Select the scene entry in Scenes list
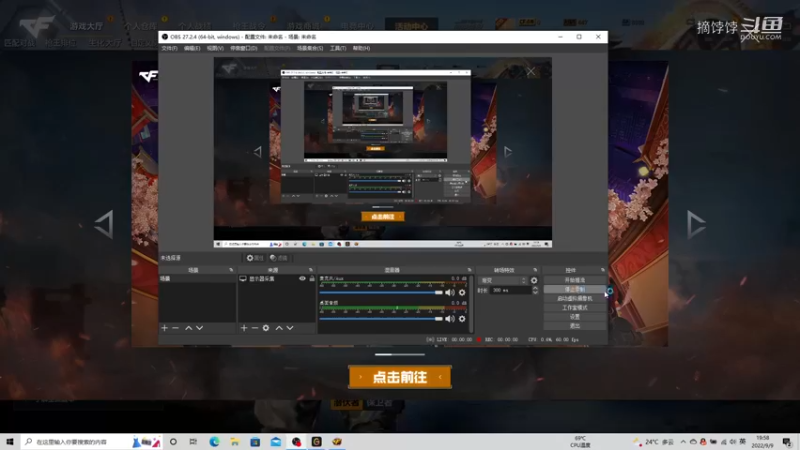800x450 pixels. (x=197, y=279)
